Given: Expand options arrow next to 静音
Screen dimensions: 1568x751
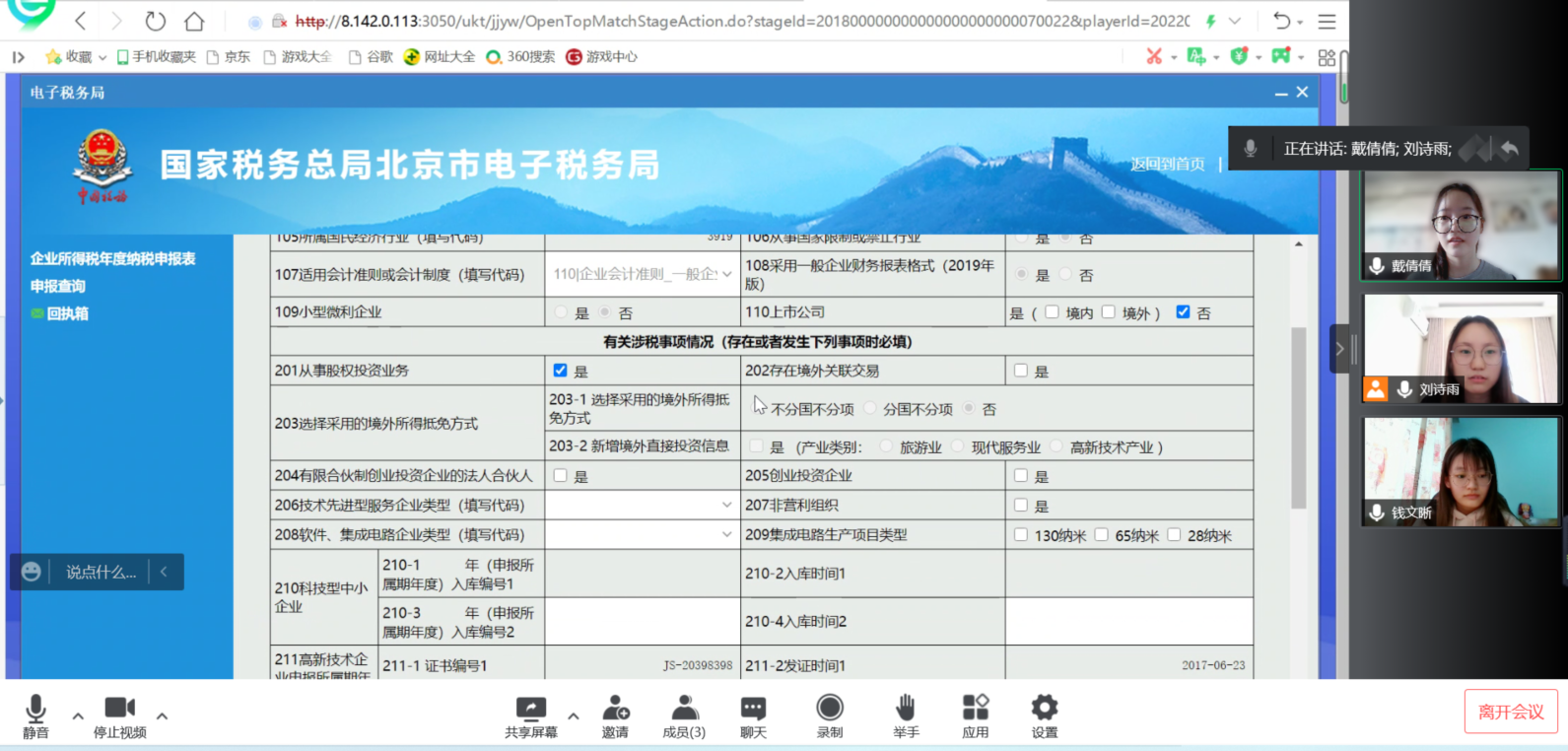Looking at the screenshot, I should pyautogui.click(x=78, y=716).
